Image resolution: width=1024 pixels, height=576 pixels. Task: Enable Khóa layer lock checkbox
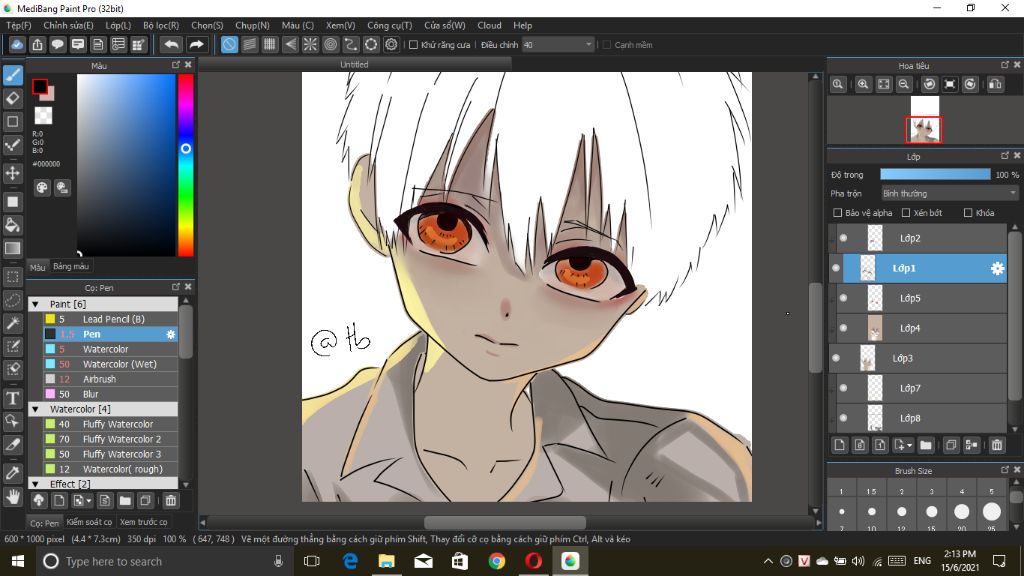click(968, 213)
